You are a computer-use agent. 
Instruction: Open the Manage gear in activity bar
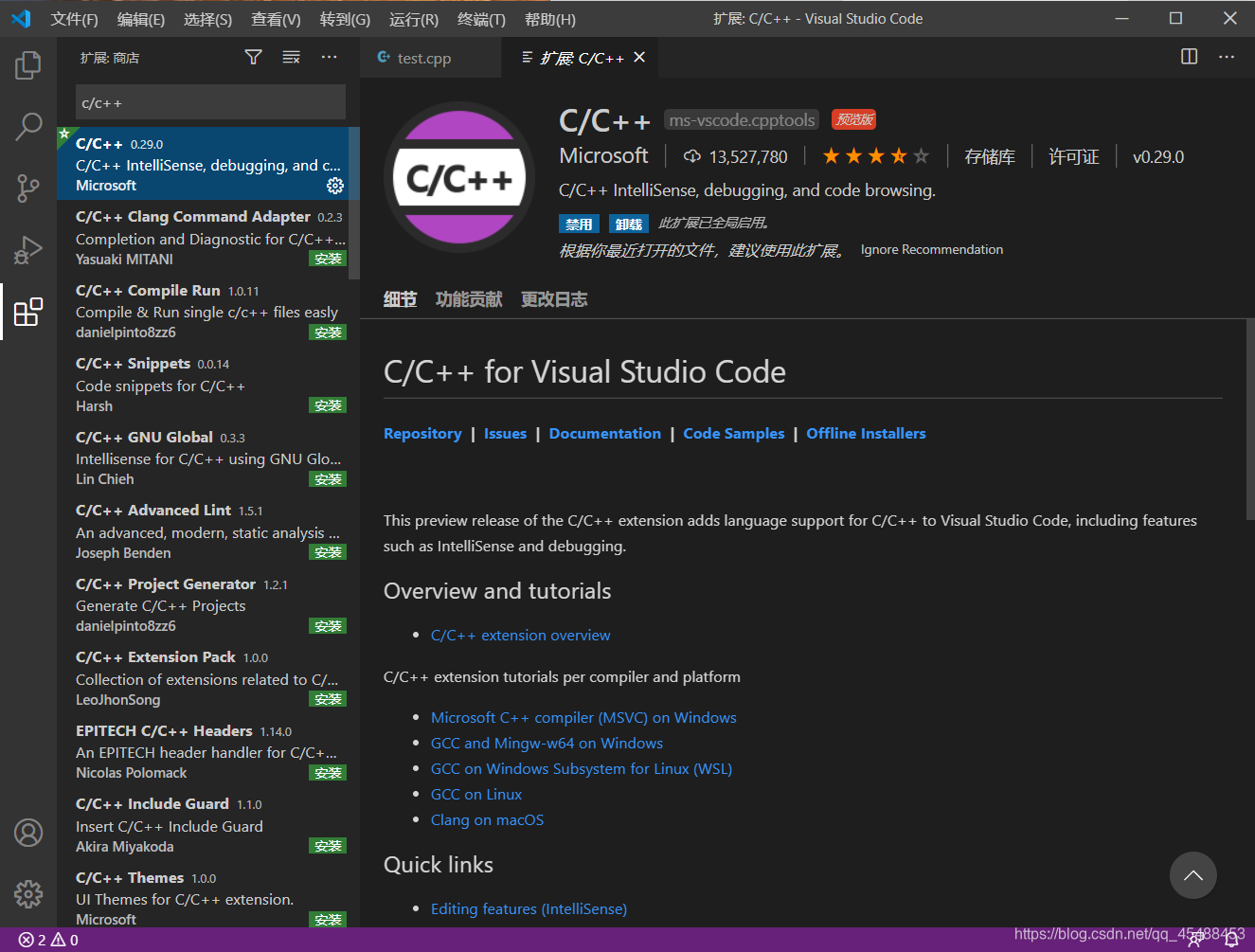click(28, 893)
